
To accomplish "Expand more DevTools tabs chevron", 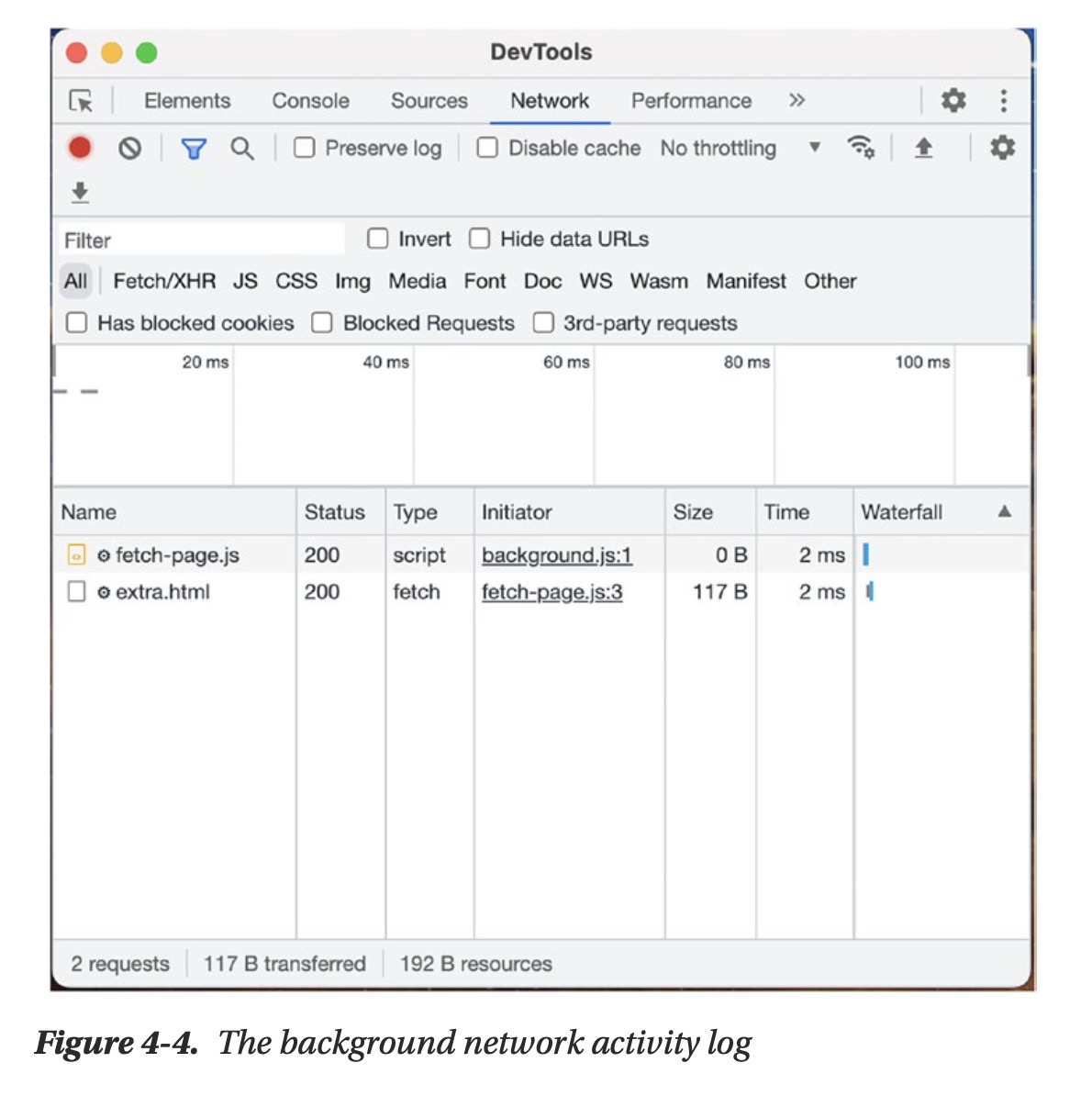I will [x=797, y=100].
